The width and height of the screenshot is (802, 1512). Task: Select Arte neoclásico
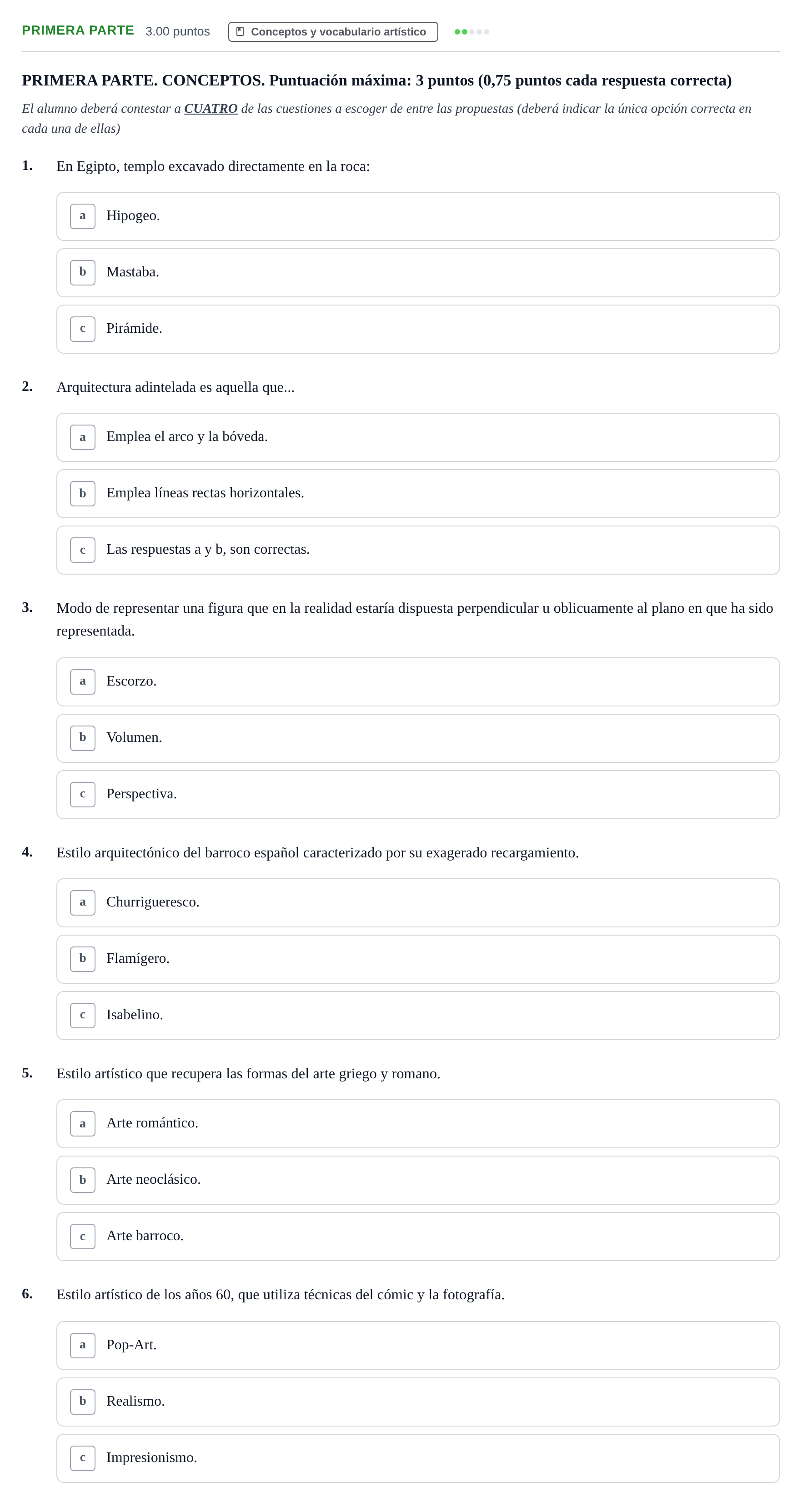[x=418, y=1180]
